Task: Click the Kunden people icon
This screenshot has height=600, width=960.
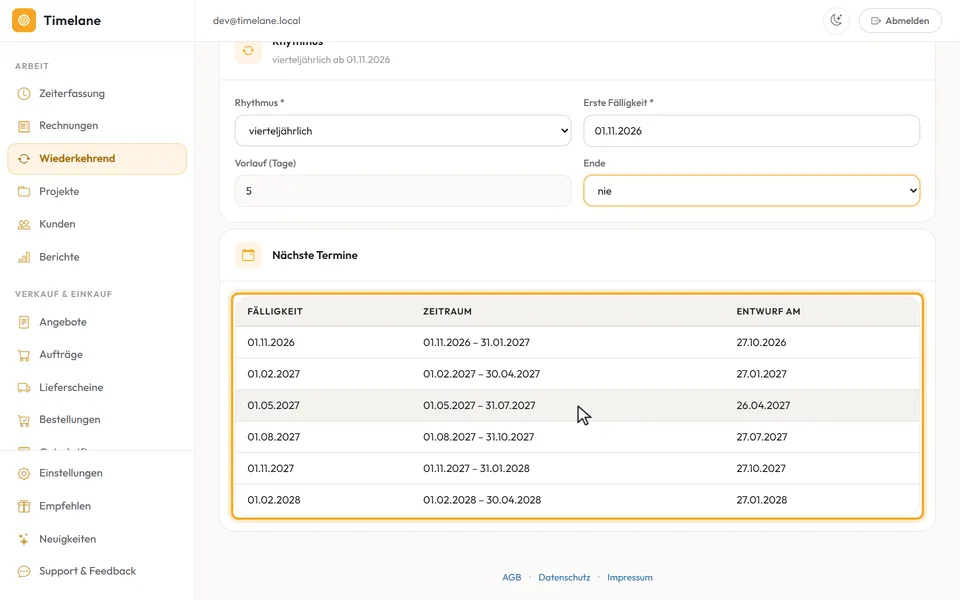Action: tap(24, 224)
